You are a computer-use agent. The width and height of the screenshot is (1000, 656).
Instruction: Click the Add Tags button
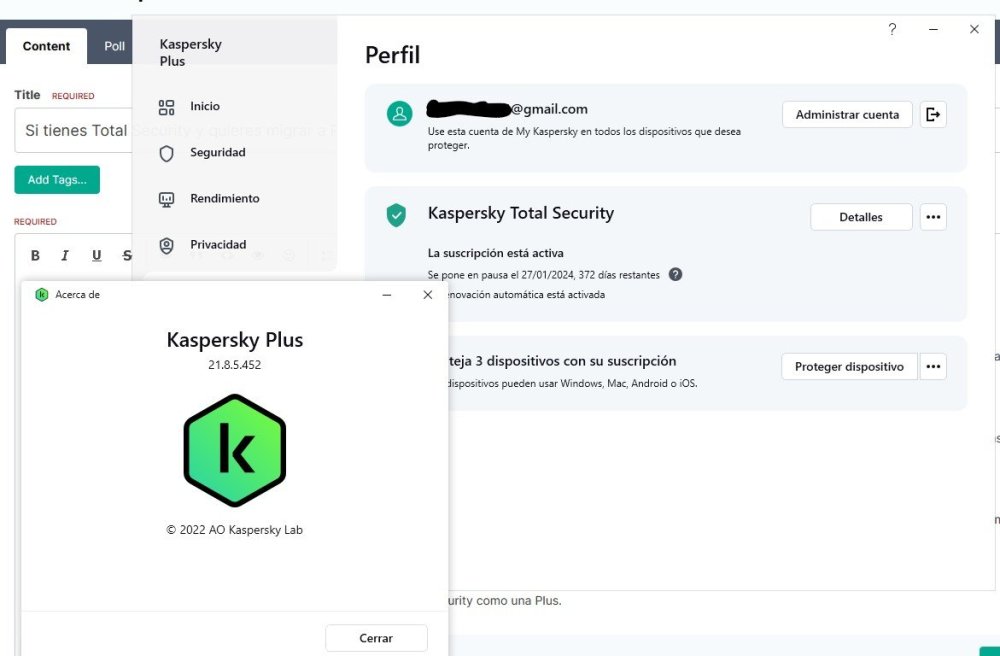(x=57, y=180)
